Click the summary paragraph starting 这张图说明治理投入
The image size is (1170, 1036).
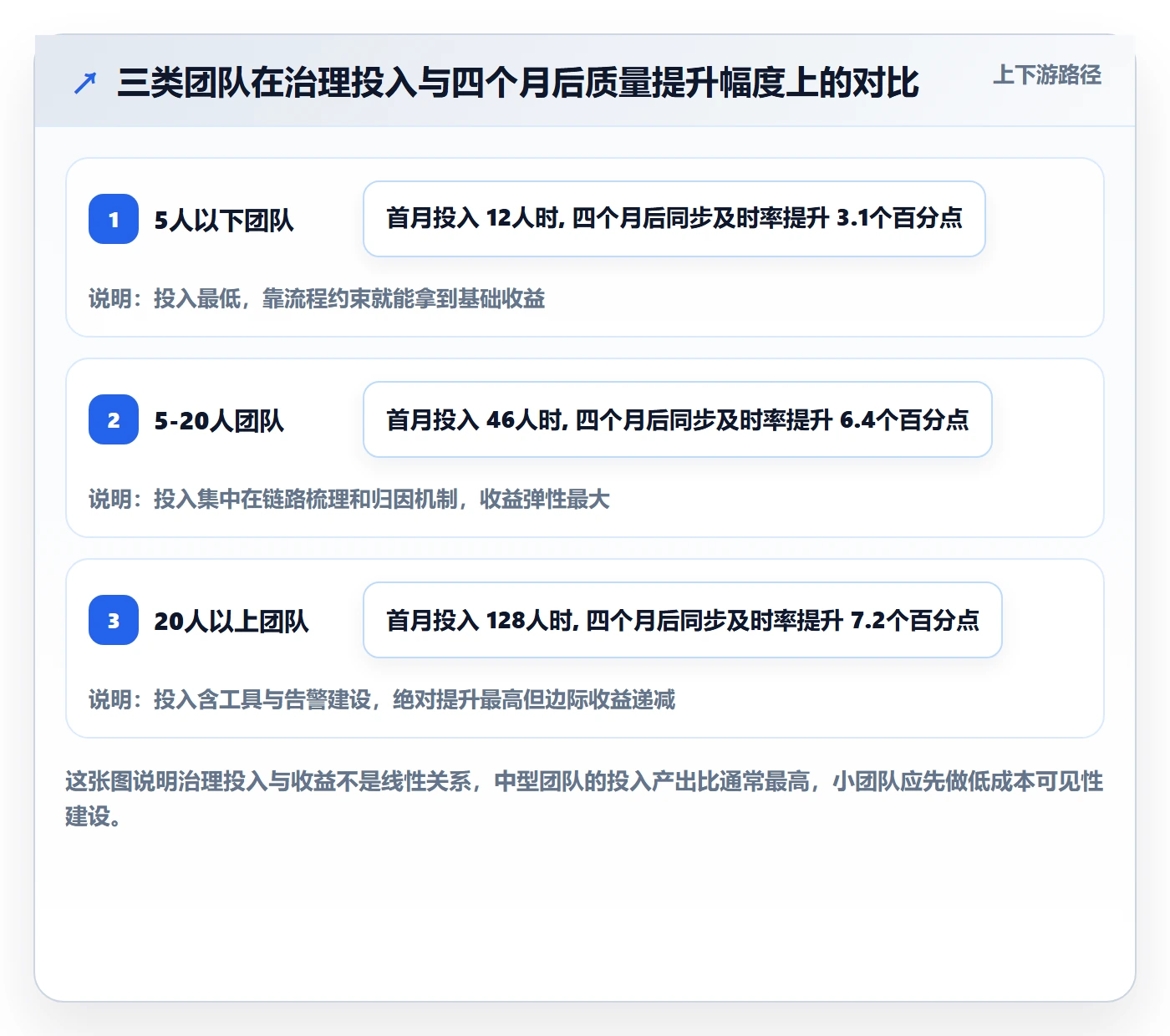(584, 799)
